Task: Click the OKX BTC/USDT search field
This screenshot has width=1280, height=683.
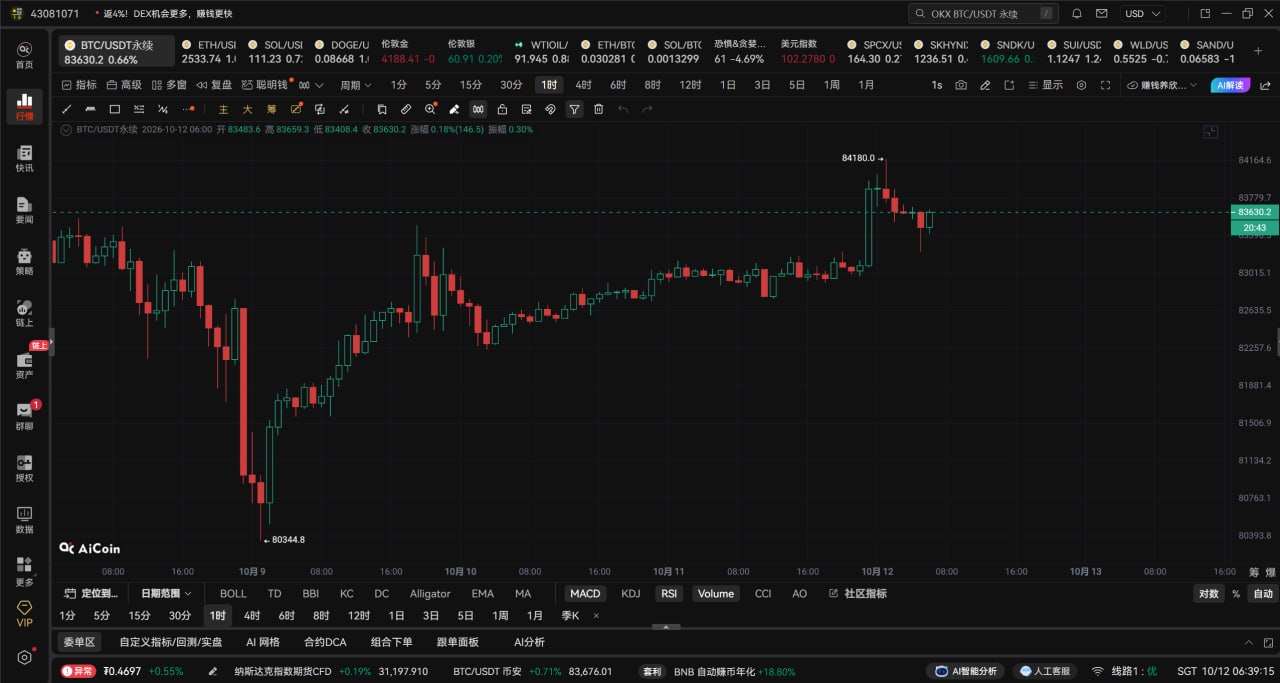Action: [983, 14]
